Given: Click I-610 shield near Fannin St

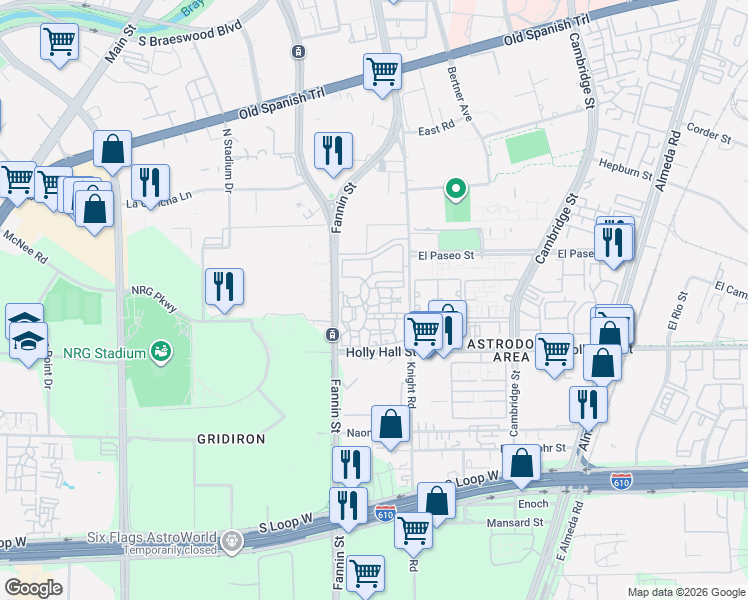Looking at the screenshot, I should pos(385,514).
